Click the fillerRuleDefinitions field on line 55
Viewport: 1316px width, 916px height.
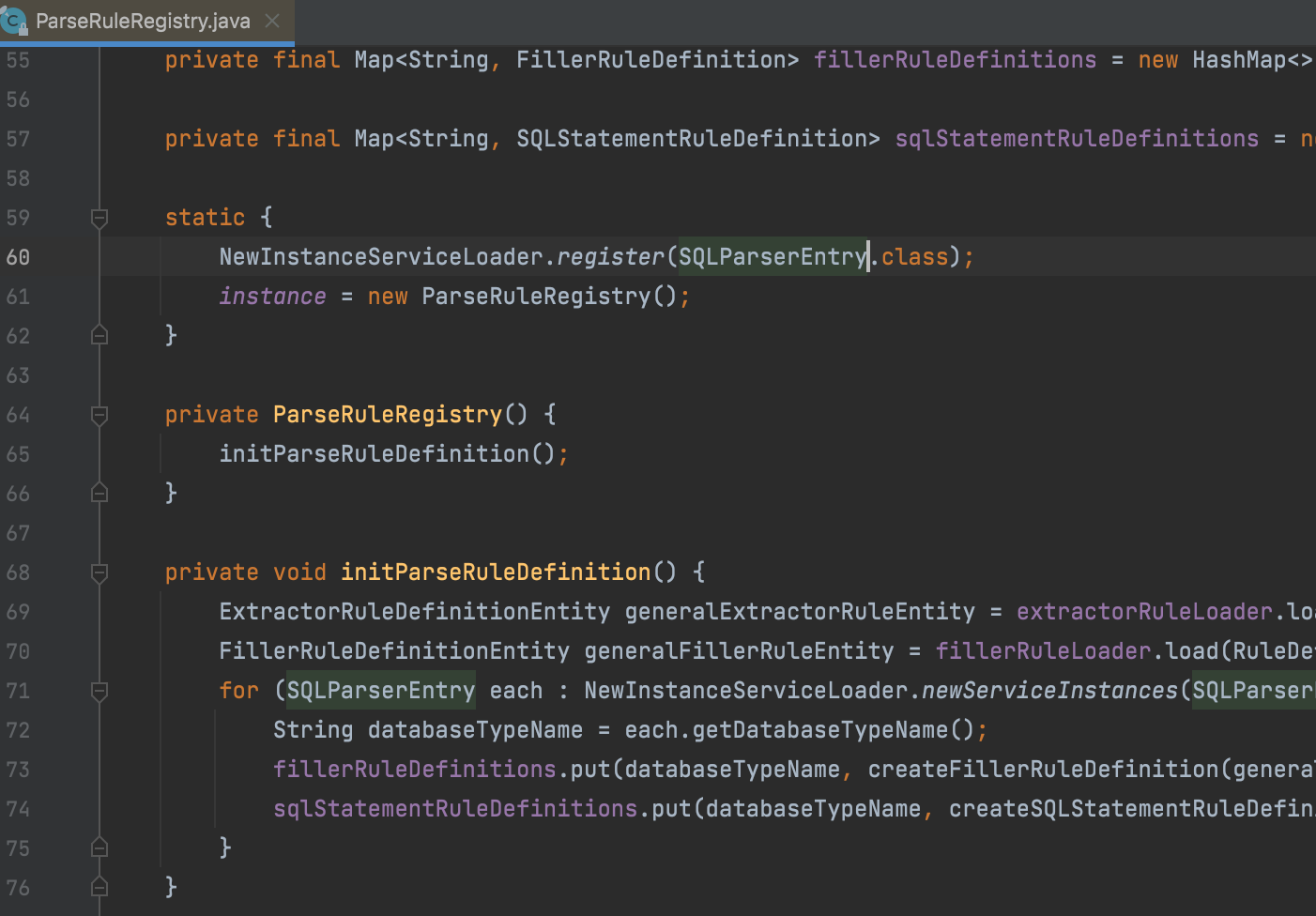point(955,60)
